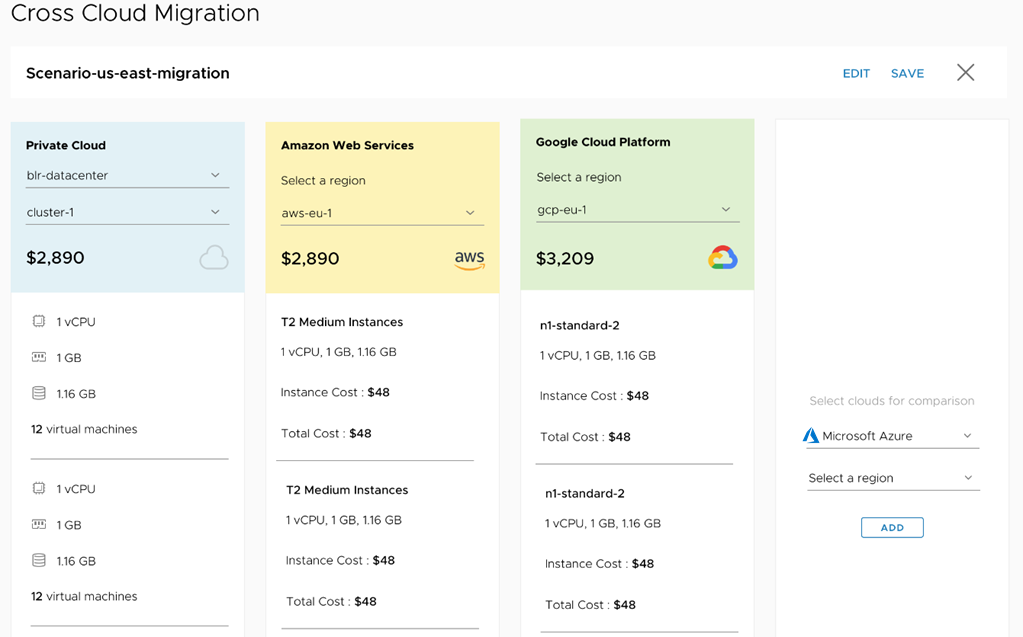The height and width of the screenshot is (637, 1023).
Task: Click the EDIT link
Action: click(856, 73)
